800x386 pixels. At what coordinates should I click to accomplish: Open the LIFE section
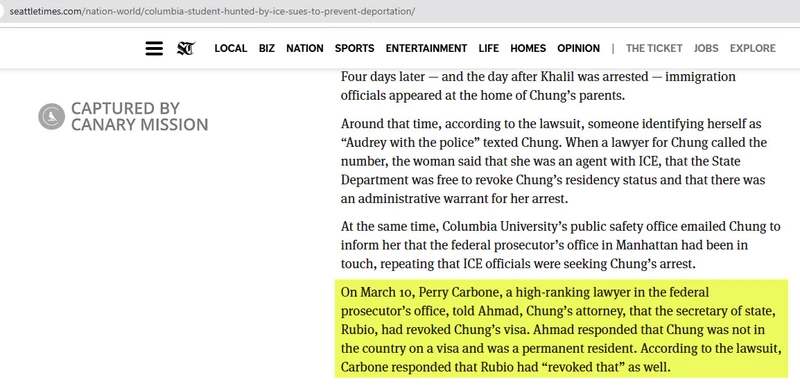point(489,48)
